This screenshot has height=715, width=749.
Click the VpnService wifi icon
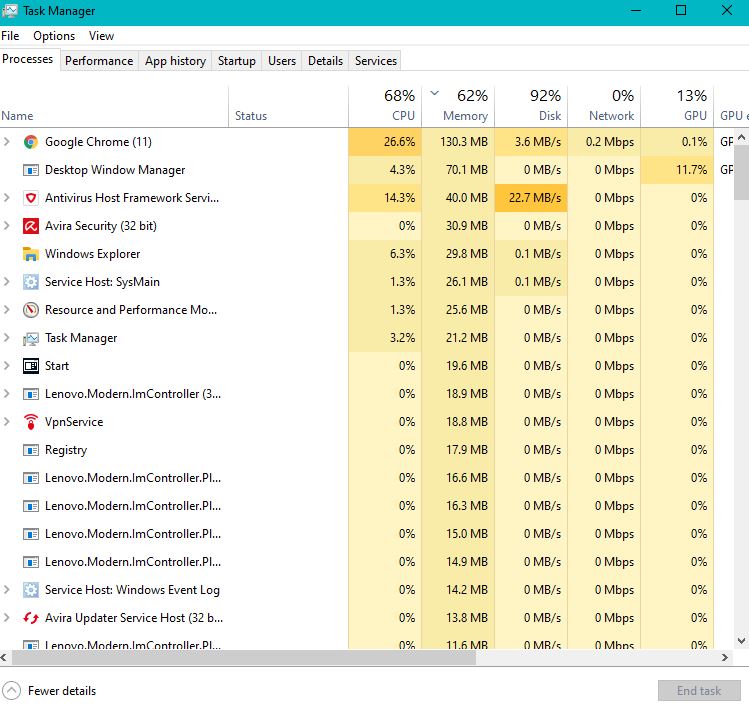coord(31,422)
